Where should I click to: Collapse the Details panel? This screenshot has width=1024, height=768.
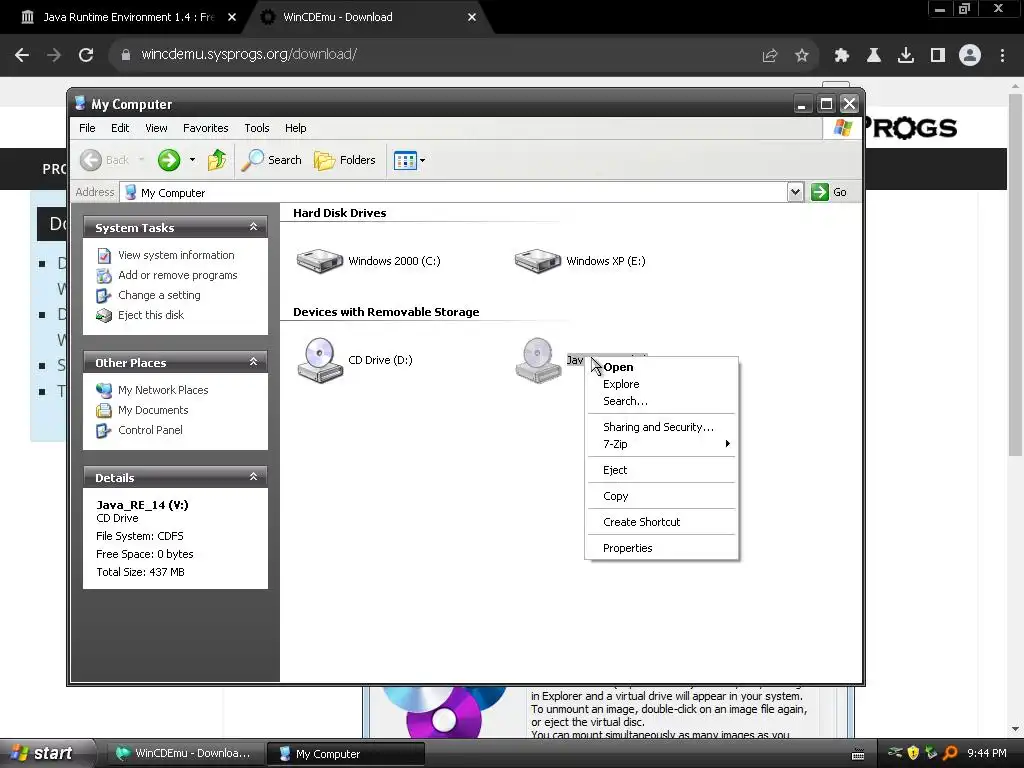[x=253, y=477]
